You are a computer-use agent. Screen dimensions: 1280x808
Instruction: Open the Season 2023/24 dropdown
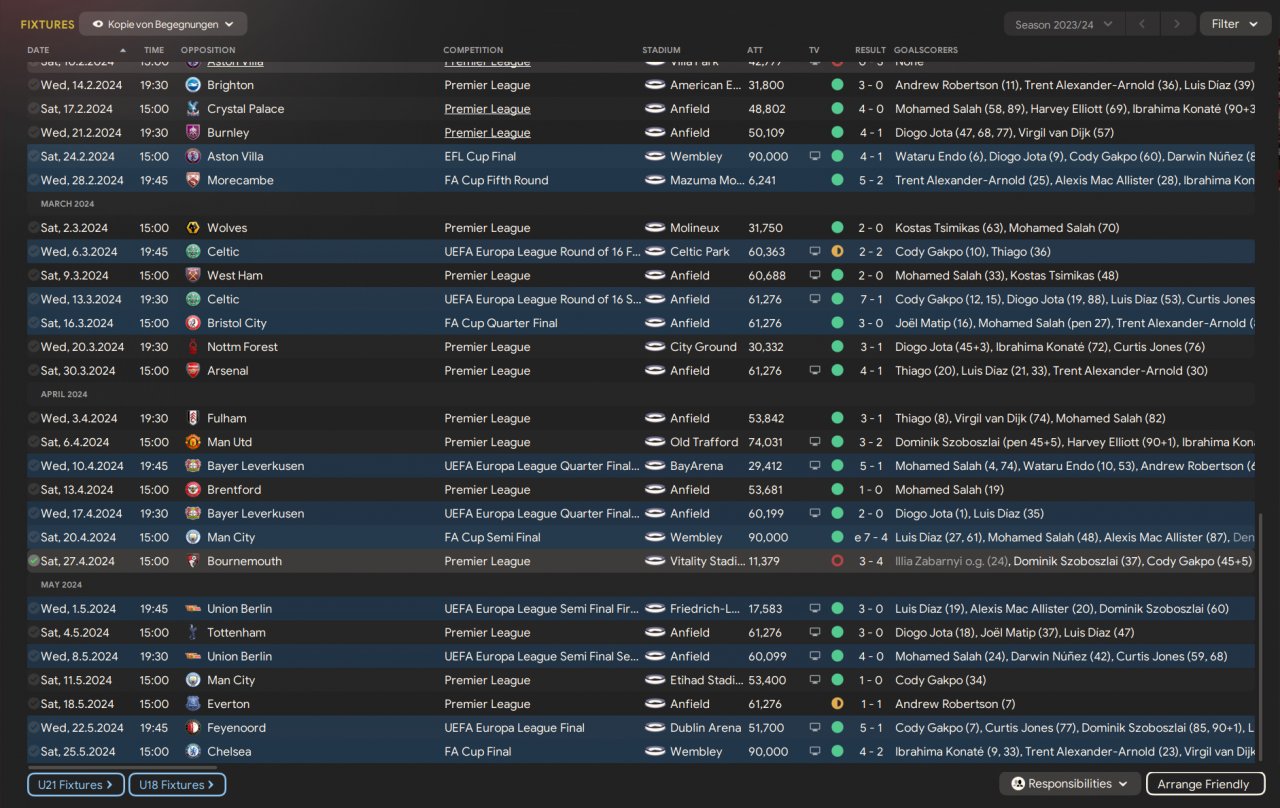click(x=1063, y=24)
